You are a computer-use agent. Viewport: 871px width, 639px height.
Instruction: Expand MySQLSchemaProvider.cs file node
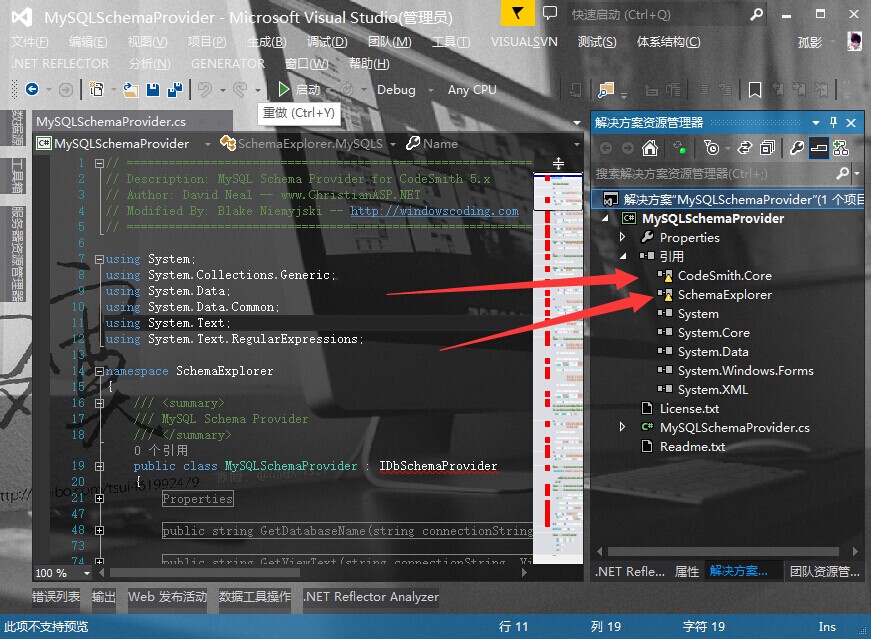pos(622,427)
